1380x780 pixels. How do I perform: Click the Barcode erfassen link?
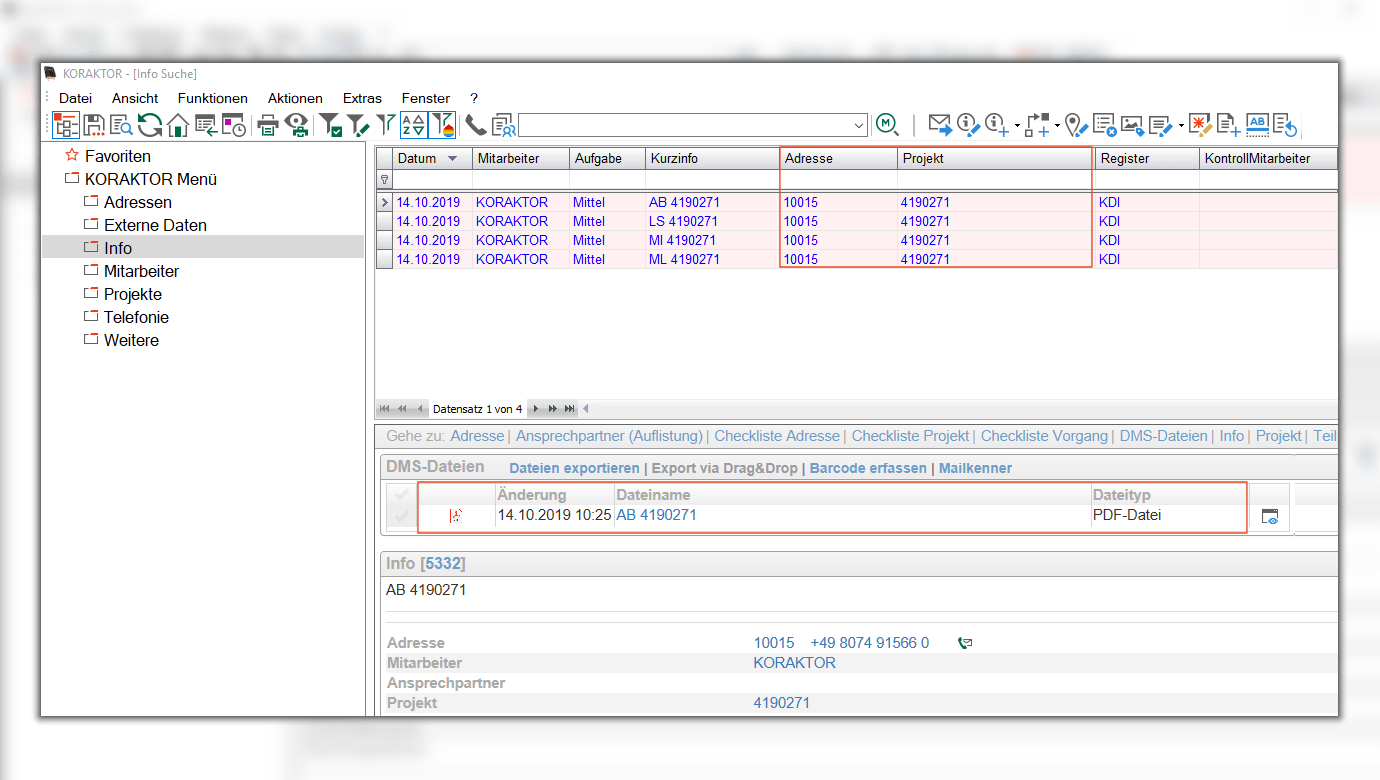click(x=867, y=468)
